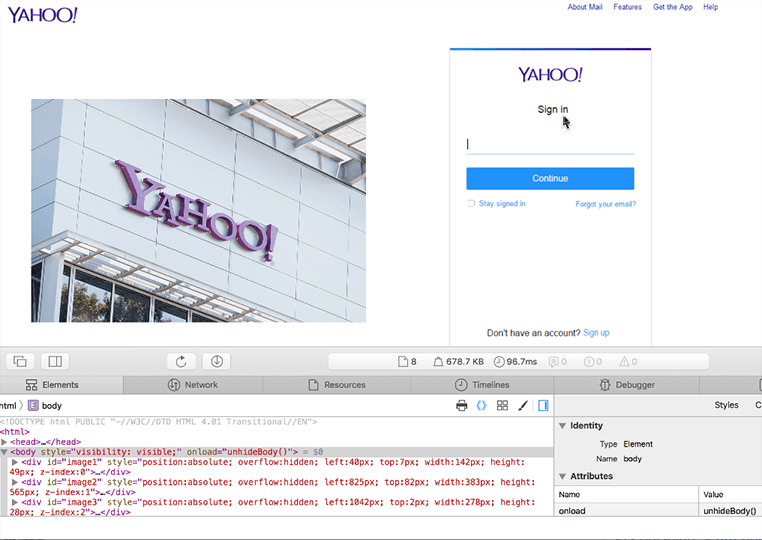Click the email input field
This screenshot has height=540, width=762.
click(550, 145)
